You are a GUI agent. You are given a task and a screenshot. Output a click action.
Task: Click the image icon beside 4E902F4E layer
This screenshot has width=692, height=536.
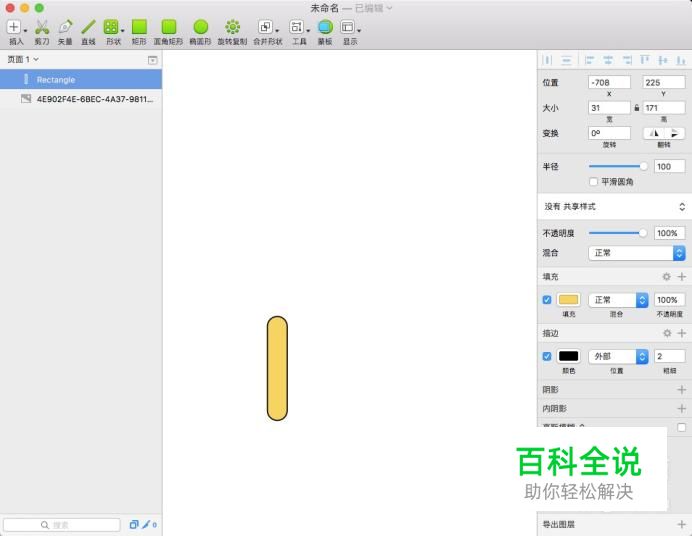tap(26, 99)
